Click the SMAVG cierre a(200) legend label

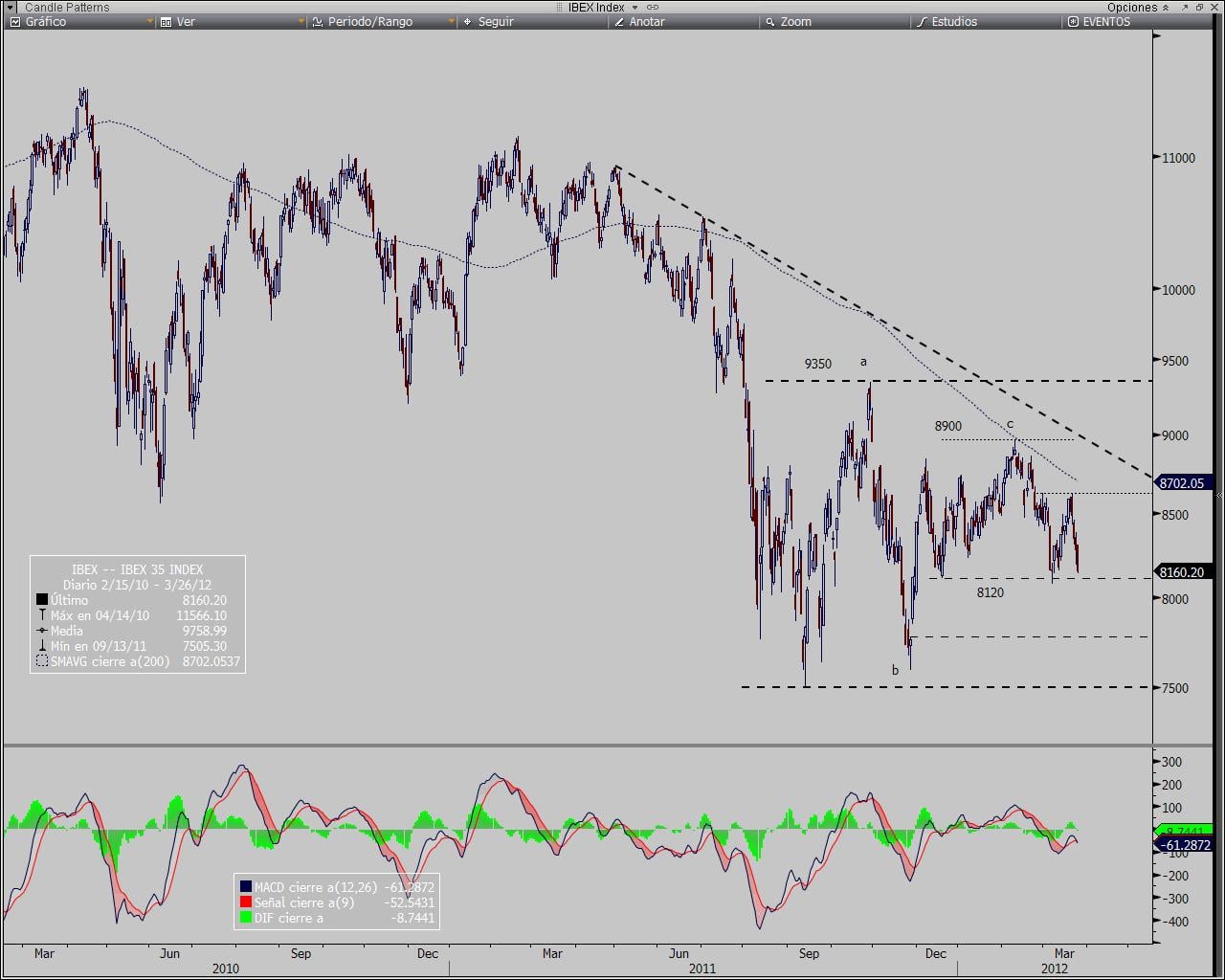[x=110, y=661]
